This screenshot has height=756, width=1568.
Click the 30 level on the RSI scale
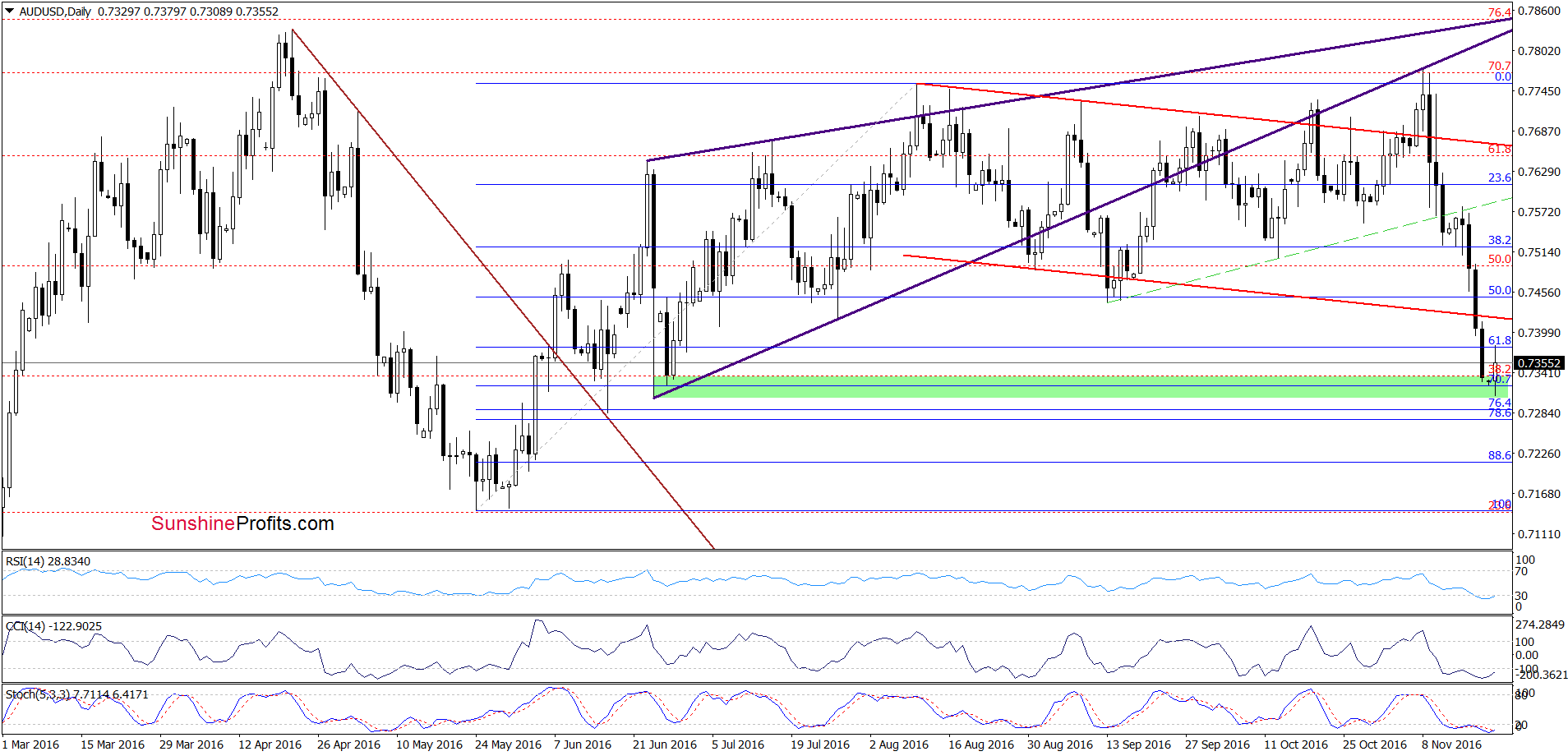coord(1522,596)
